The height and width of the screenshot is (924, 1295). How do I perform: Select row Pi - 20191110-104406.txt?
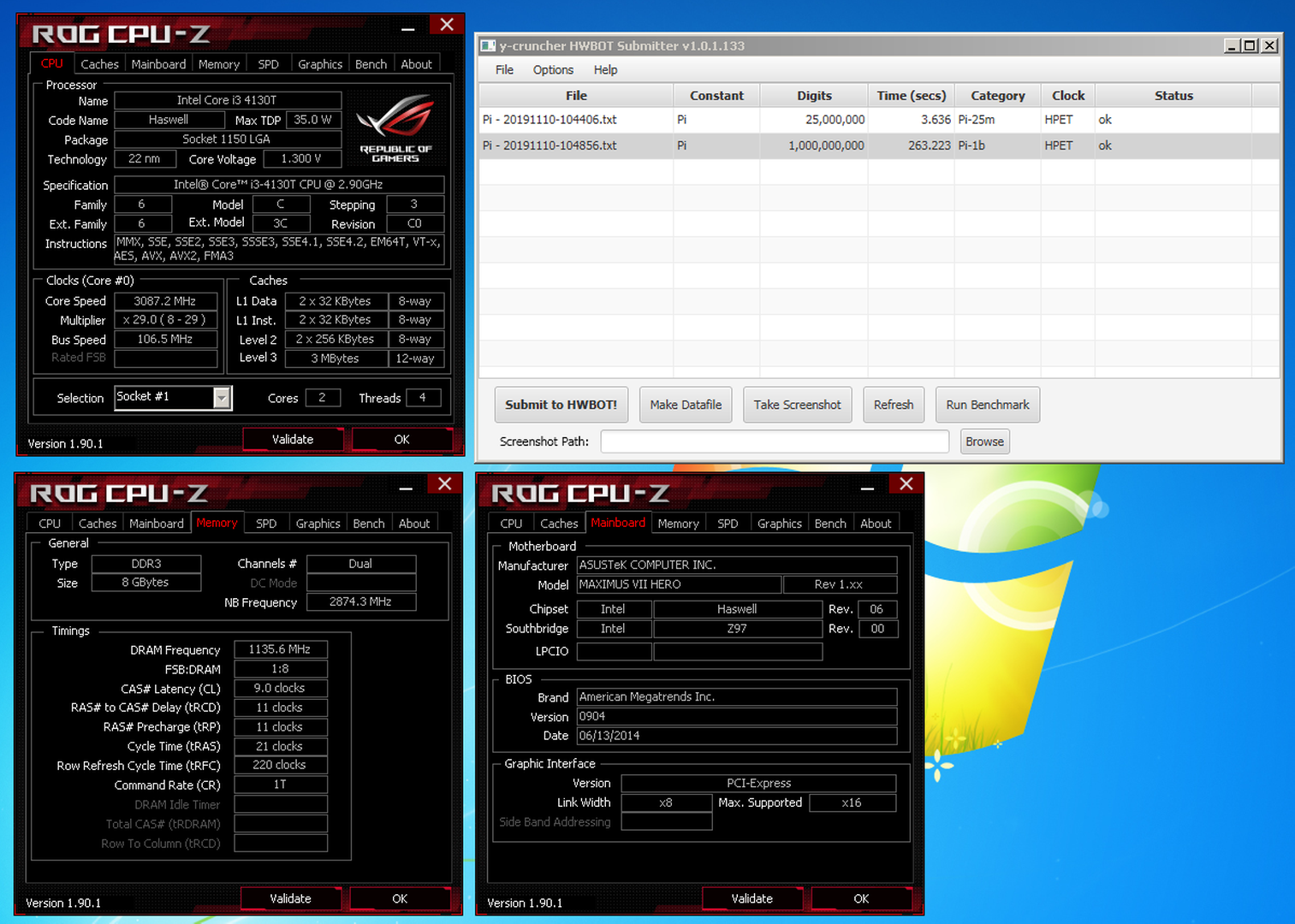[x=879, y=120]
